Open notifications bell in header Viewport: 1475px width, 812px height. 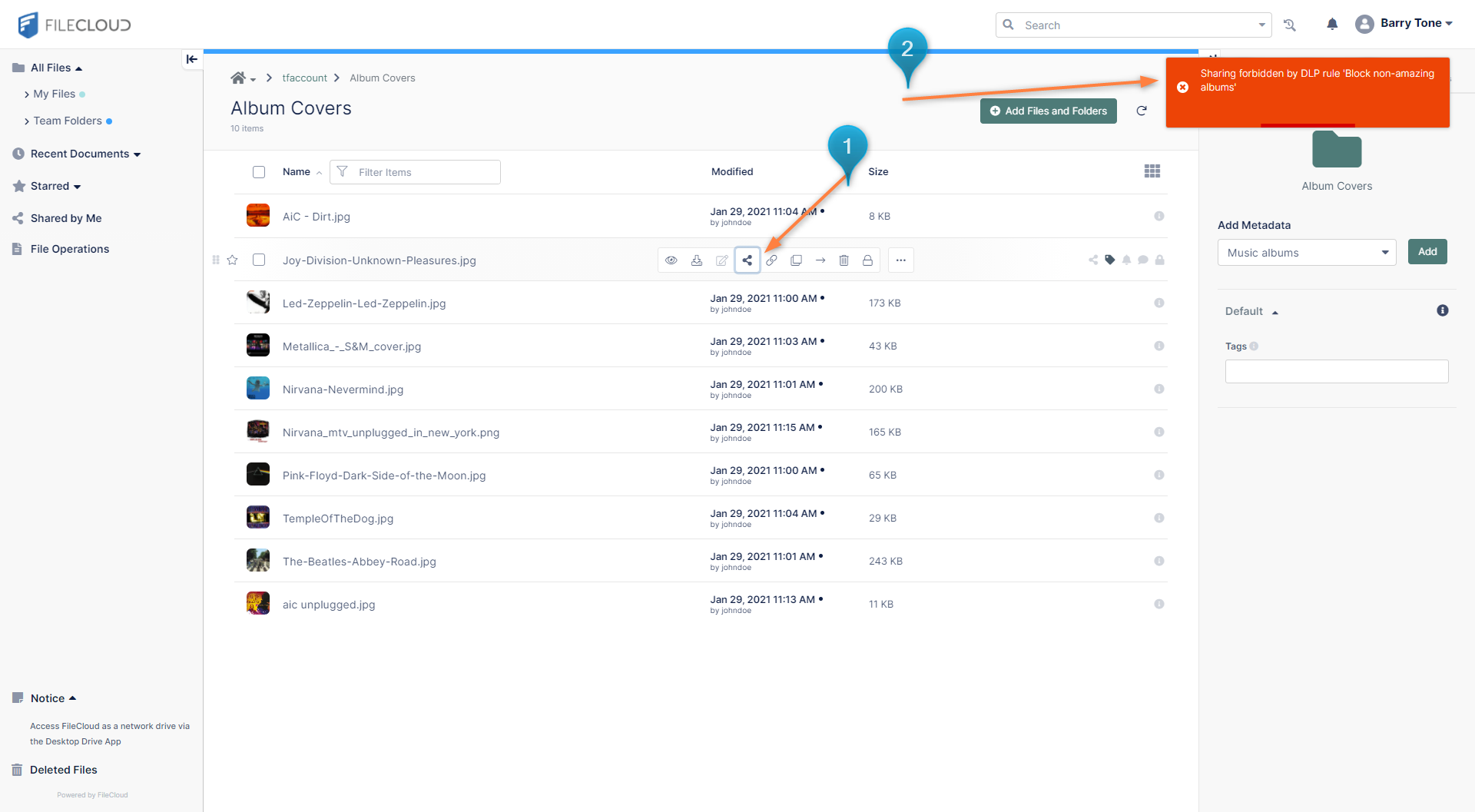1332,25
